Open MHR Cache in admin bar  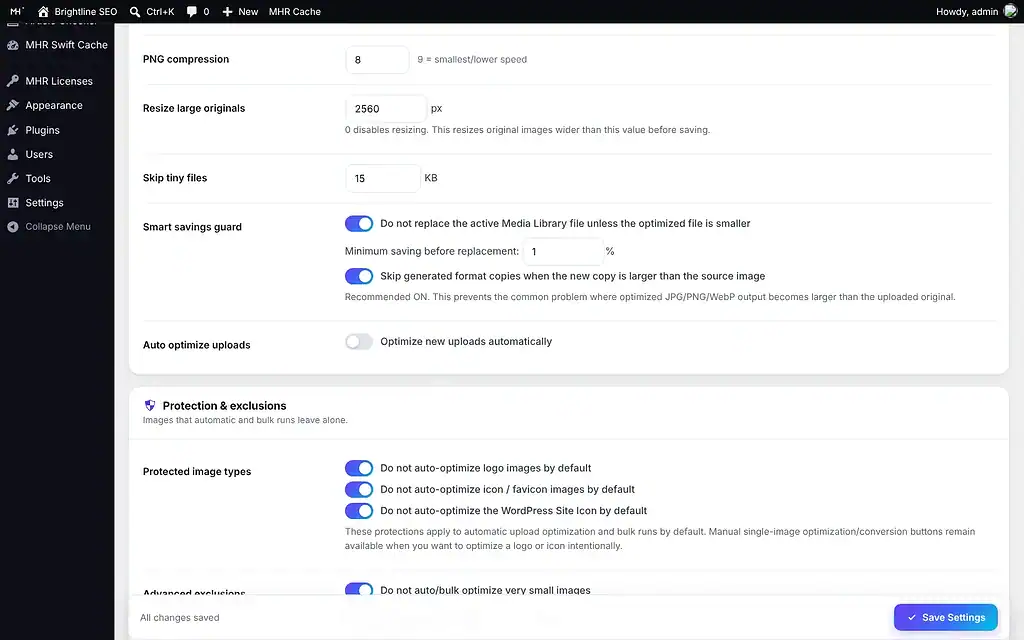click(295, 12)
